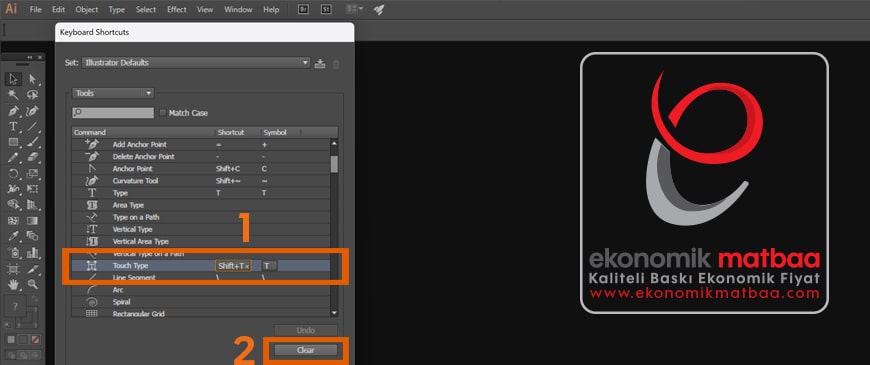Screen dimensions: 870x365
Task: Click the Shortcut column header
Action: tap(238, 133)
